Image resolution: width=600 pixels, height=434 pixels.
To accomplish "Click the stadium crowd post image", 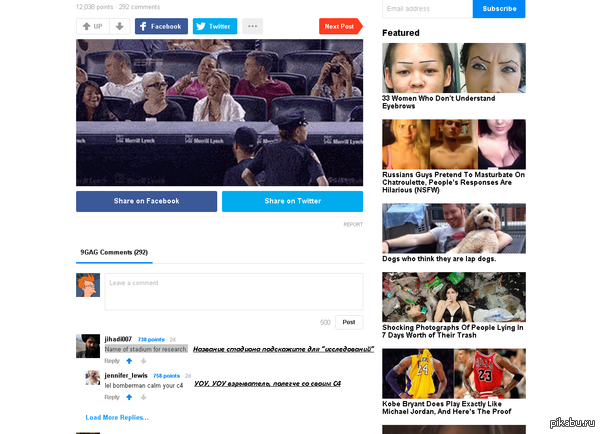I will 220,113.
